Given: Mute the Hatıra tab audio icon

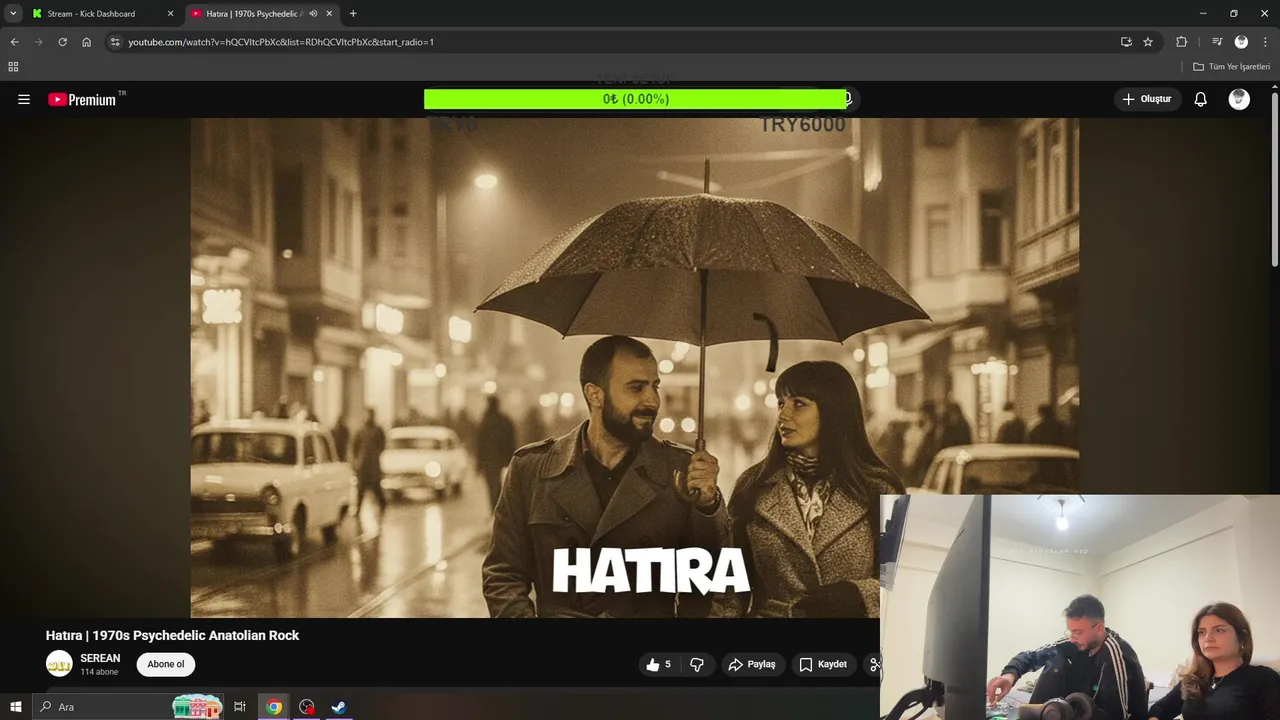Looking at the screenshot, I should click(x=312, y=14).
